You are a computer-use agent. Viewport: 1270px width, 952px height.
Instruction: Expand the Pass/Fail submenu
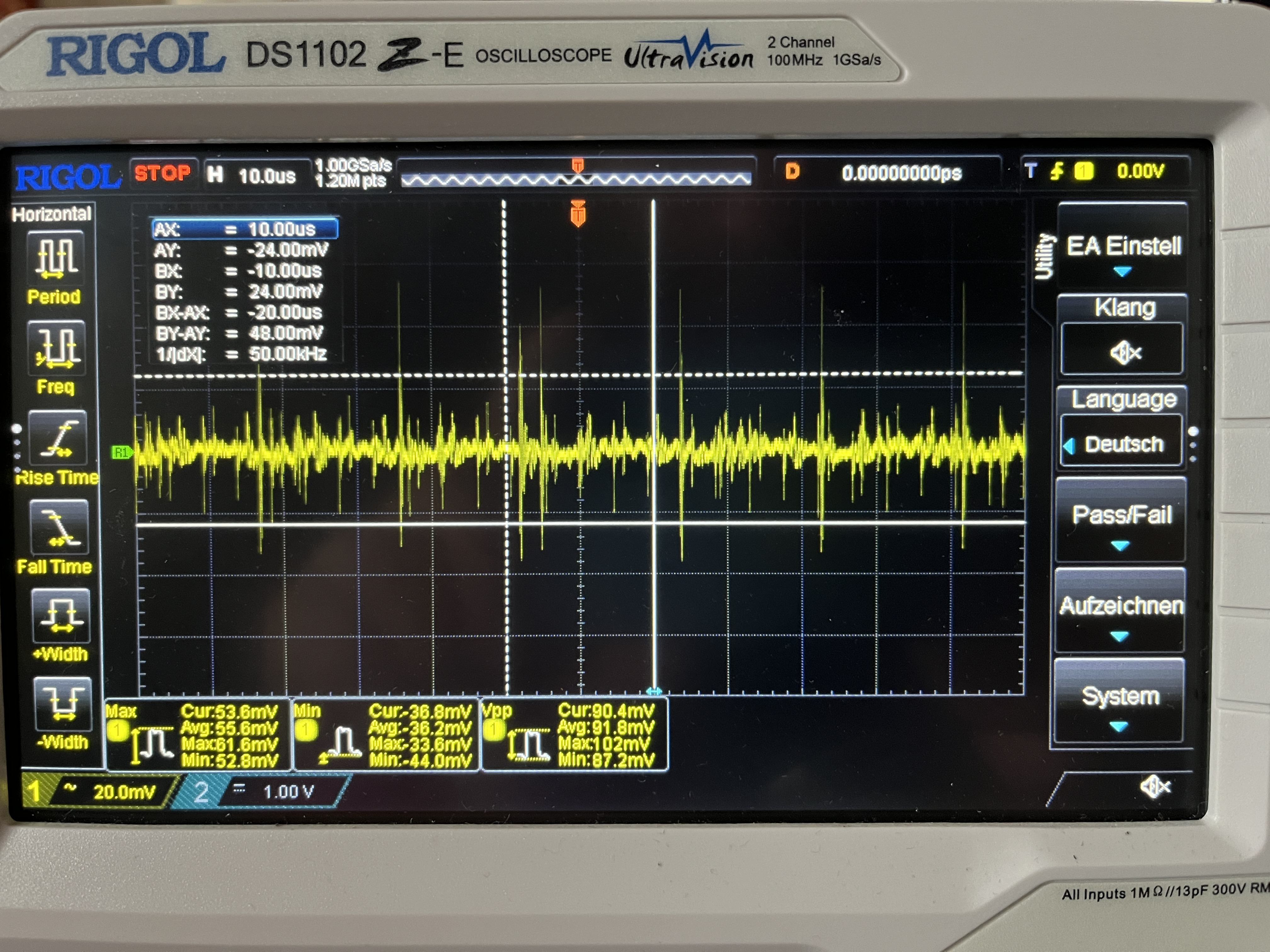pyautogui.click(x=1121, y=519)
